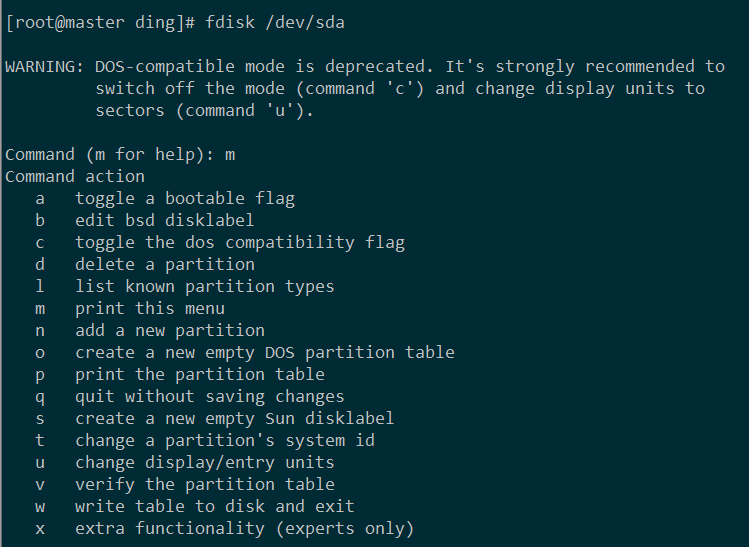
Task: Click 'verify the partition table' line
Action: tap(205, 484)
